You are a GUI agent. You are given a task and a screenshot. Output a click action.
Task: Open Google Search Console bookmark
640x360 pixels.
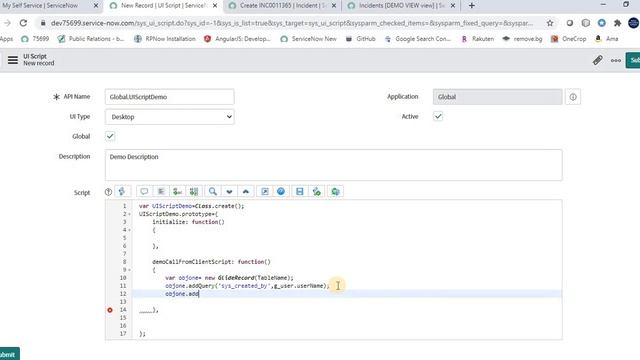pos(418,39)
